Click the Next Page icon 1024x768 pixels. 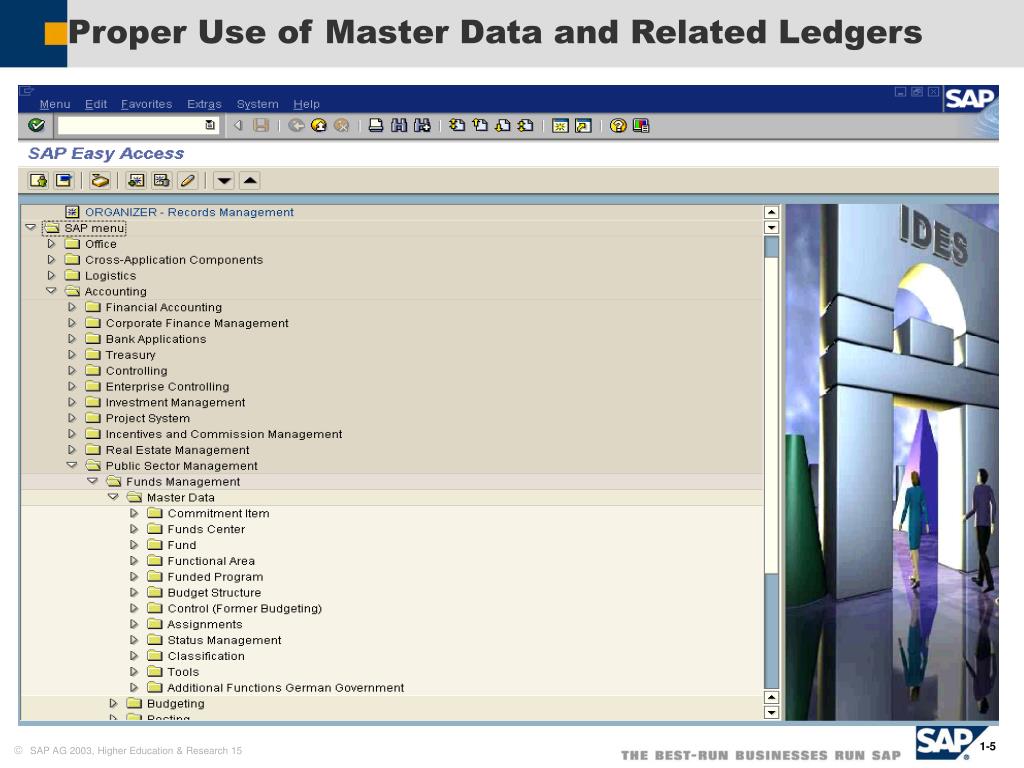(503, 125)
